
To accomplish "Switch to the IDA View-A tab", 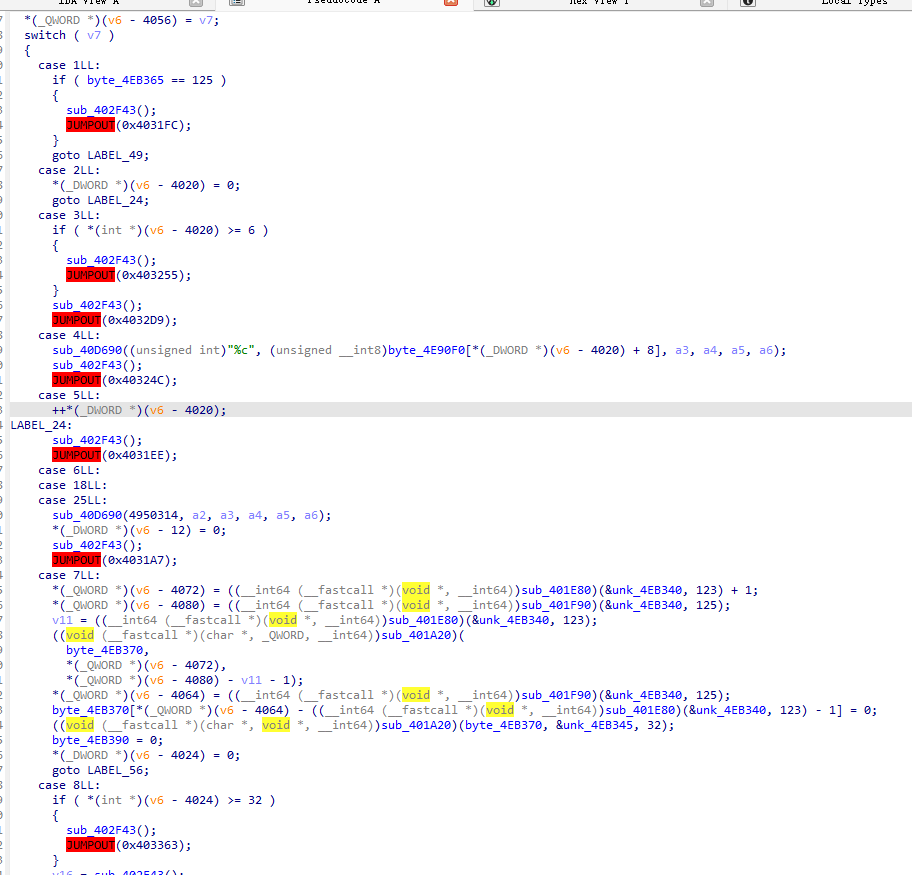I will click(89, 2).
